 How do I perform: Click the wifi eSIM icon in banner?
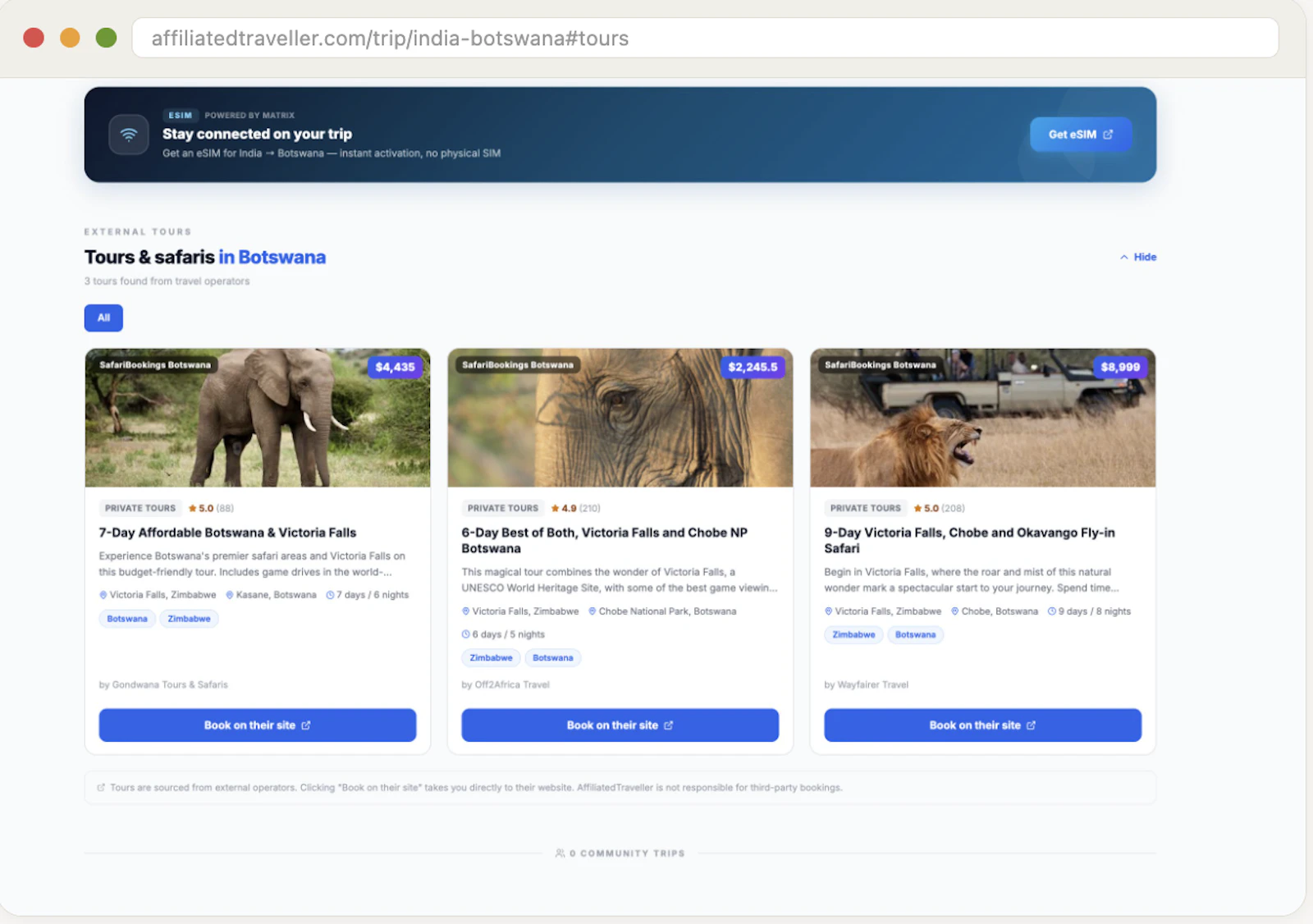coord(129,135)
